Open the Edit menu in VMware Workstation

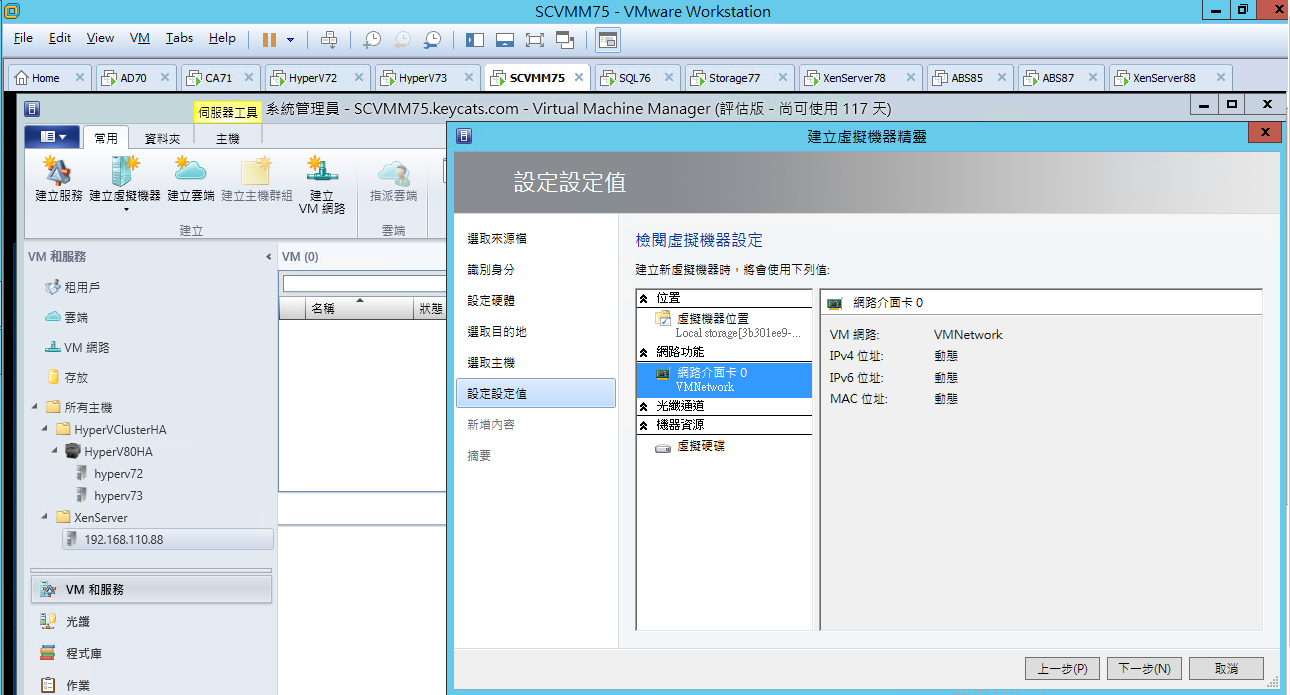coord(60,38)
